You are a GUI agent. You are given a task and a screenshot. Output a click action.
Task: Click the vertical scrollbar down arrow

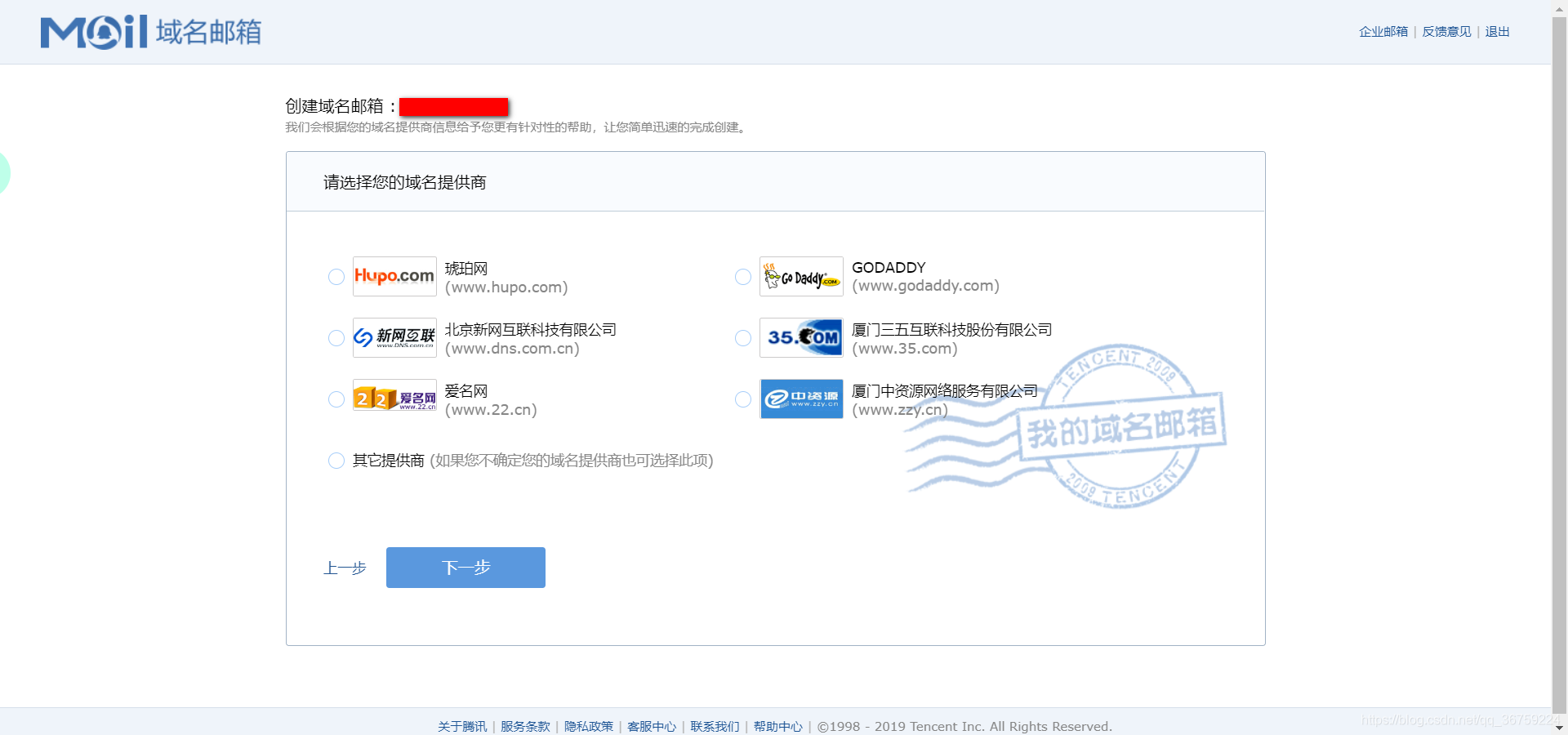tap(1559, 728)
